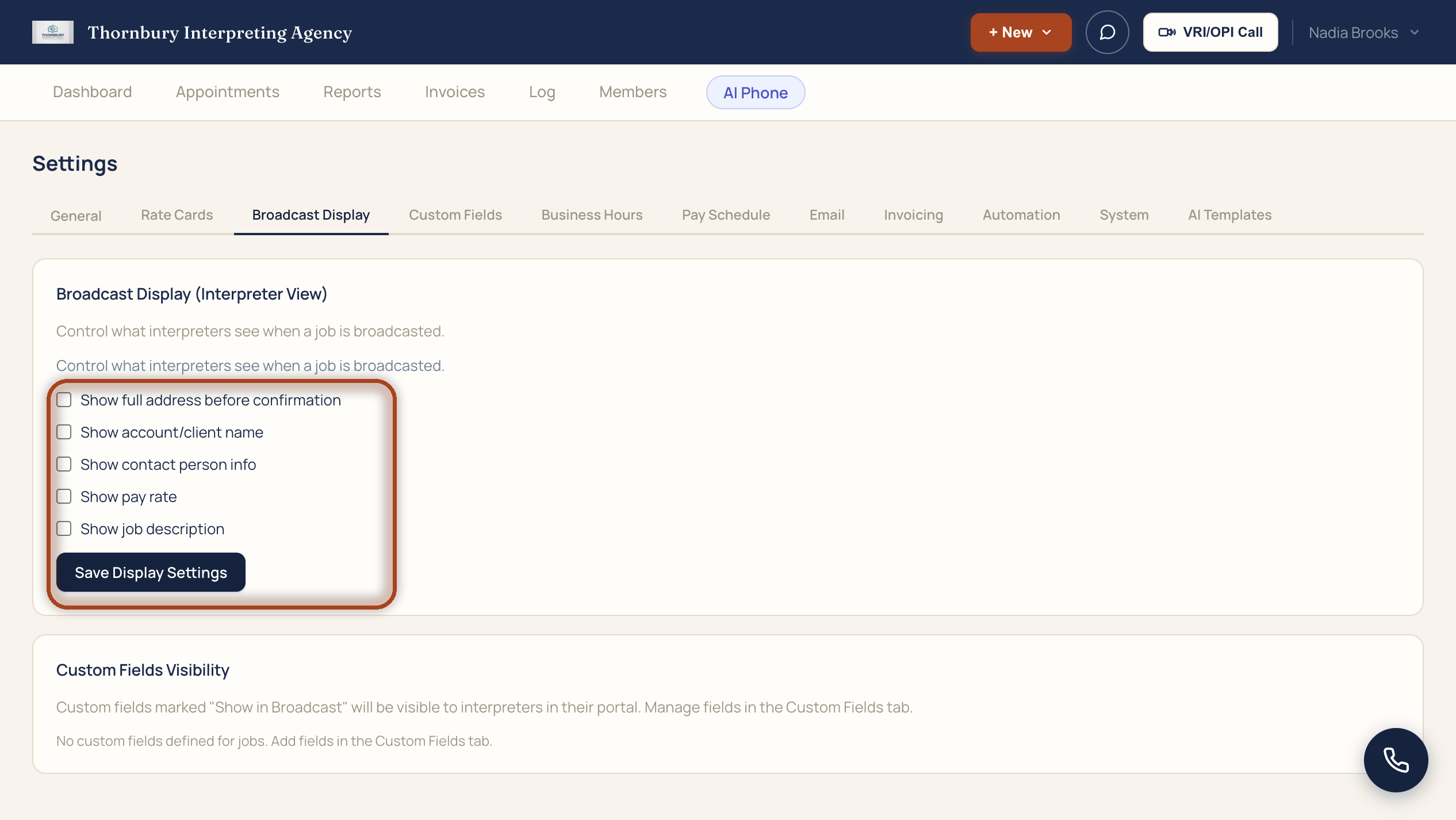Switch to the AI Templates tab
This screenshot has width=1456, height=820.
(x=1230, y=214)
